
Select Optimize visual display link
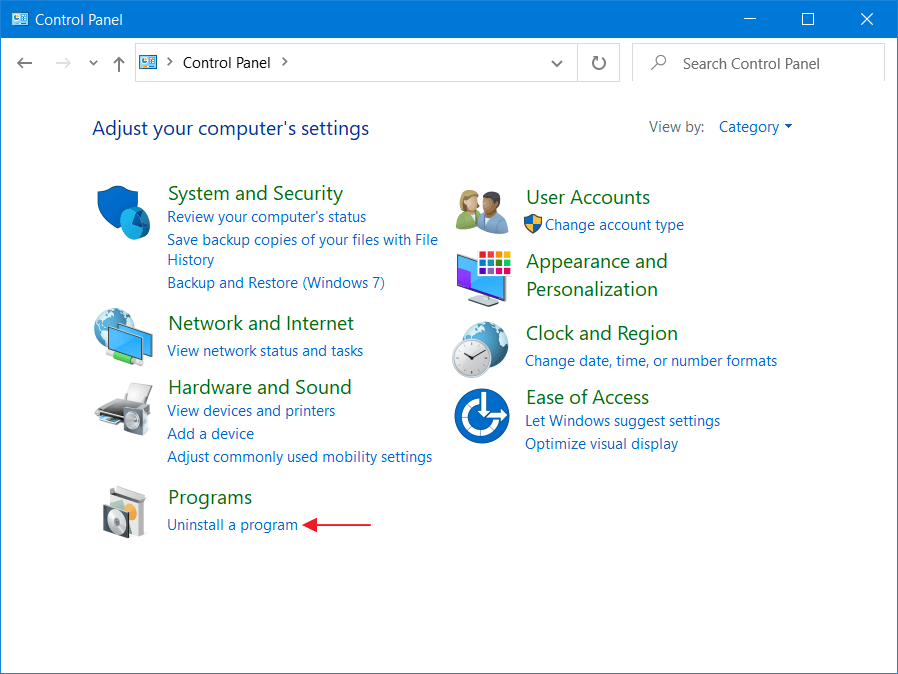pyautogui.click(x=601, y=444)
